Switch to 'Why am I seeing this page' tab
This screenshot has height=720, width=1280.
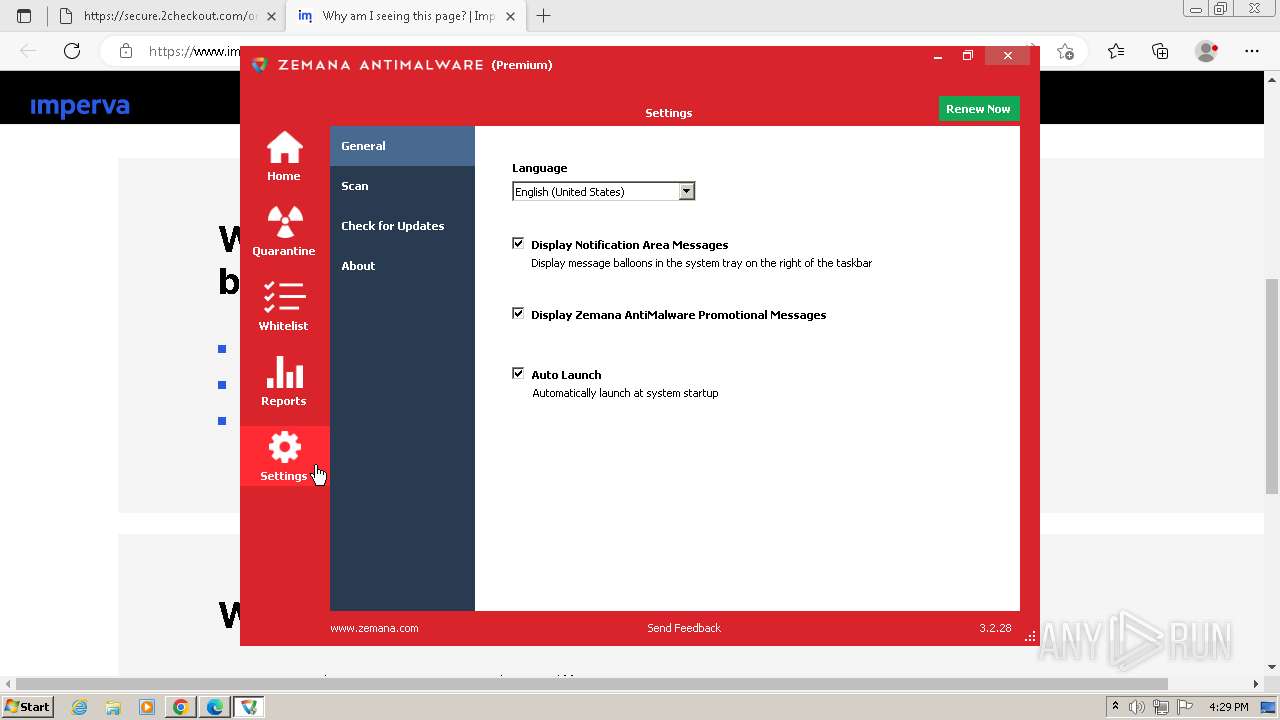click(407, 16)
